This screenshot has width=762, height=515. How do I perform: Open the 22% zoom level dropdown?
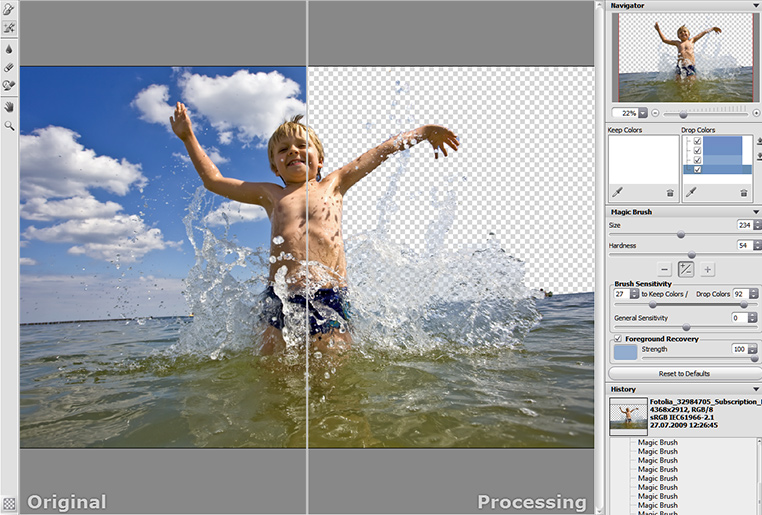(x=643, y=113)
